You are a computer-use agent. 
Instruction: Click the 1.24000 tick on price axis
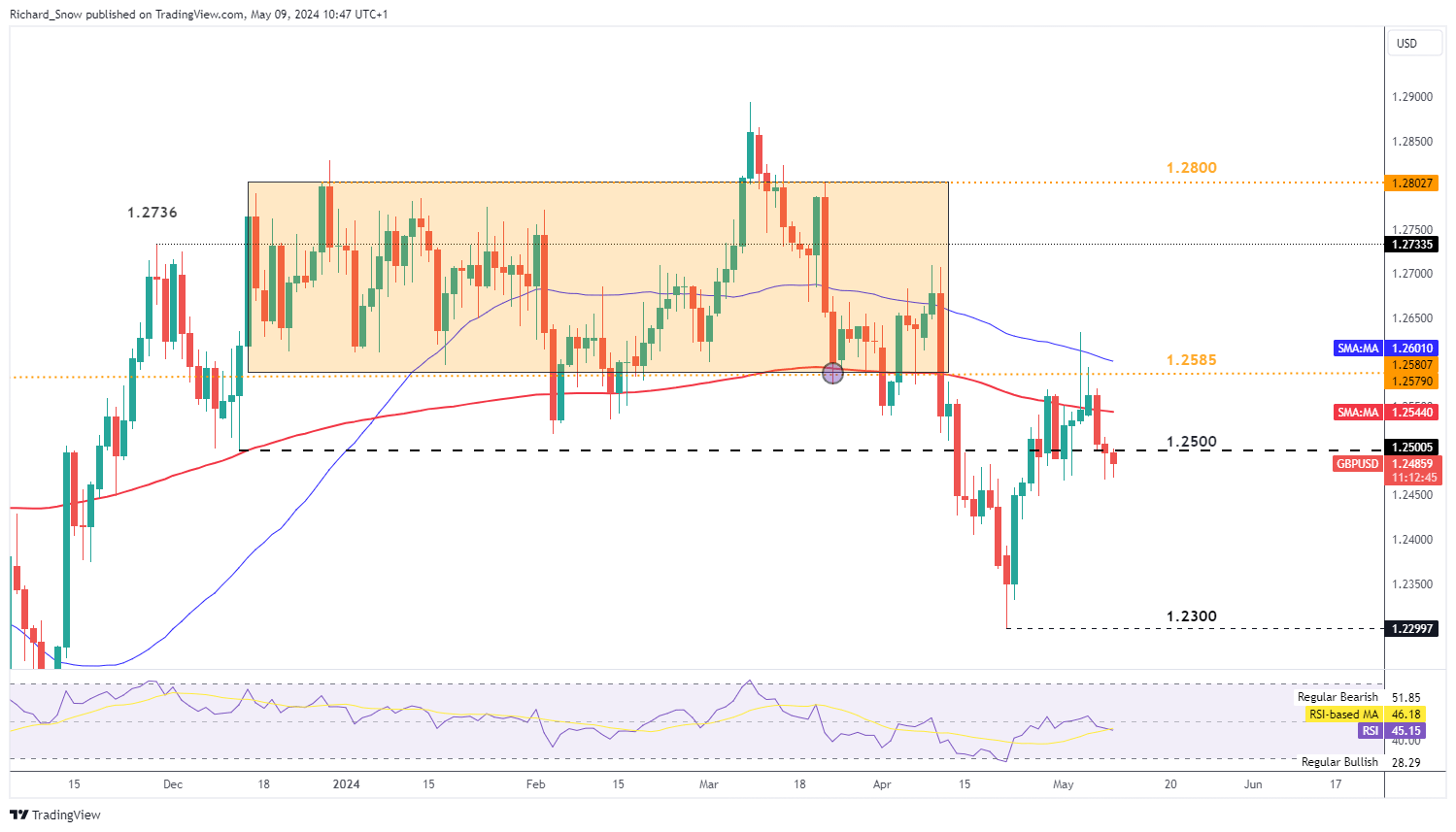coord(1412,540)
